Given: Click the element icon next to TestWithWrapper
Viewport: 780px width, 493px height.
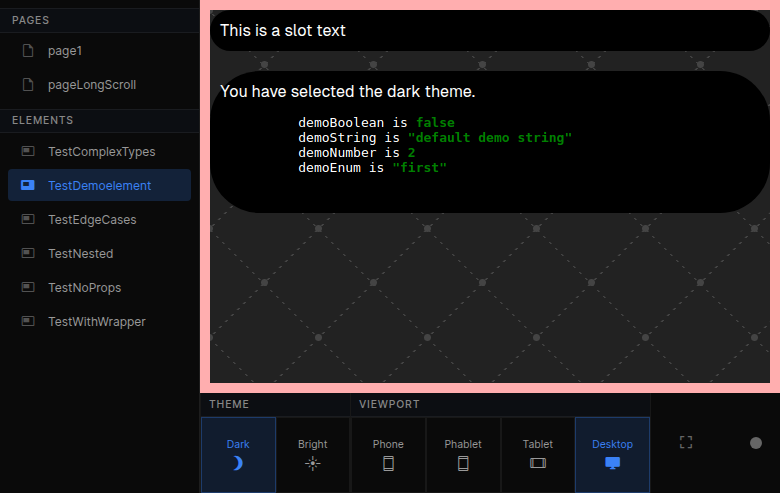Looking at the screenshot, I should coord(28,322).
